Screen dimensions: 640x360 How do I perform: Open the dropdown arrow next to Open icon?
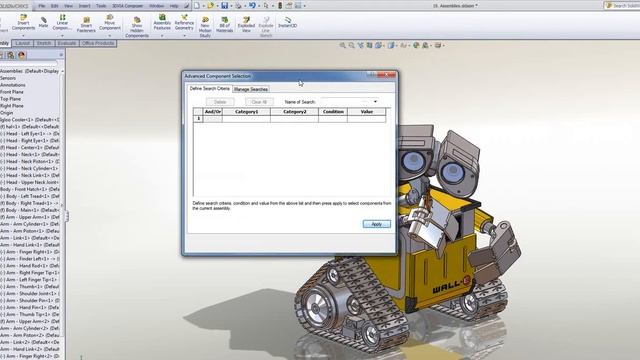(217, 6)
